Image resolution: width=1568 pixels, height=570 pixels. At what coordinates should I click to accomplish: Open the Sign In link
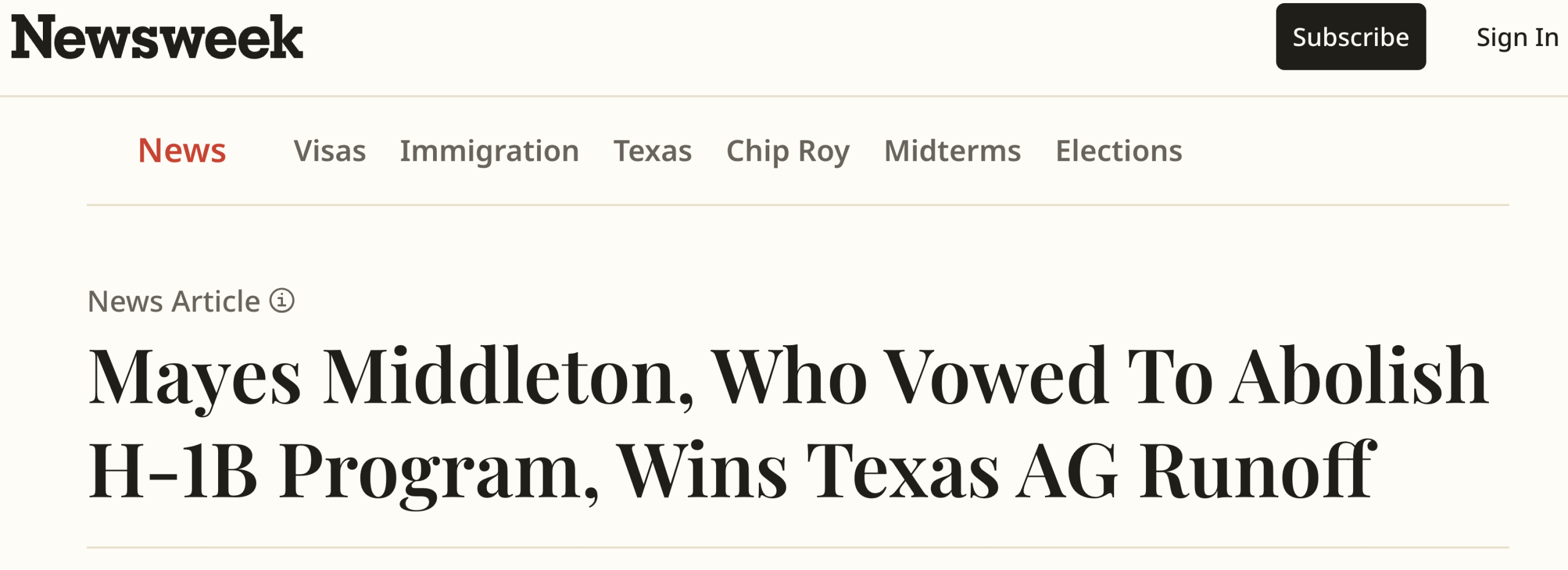[1517, 37]
